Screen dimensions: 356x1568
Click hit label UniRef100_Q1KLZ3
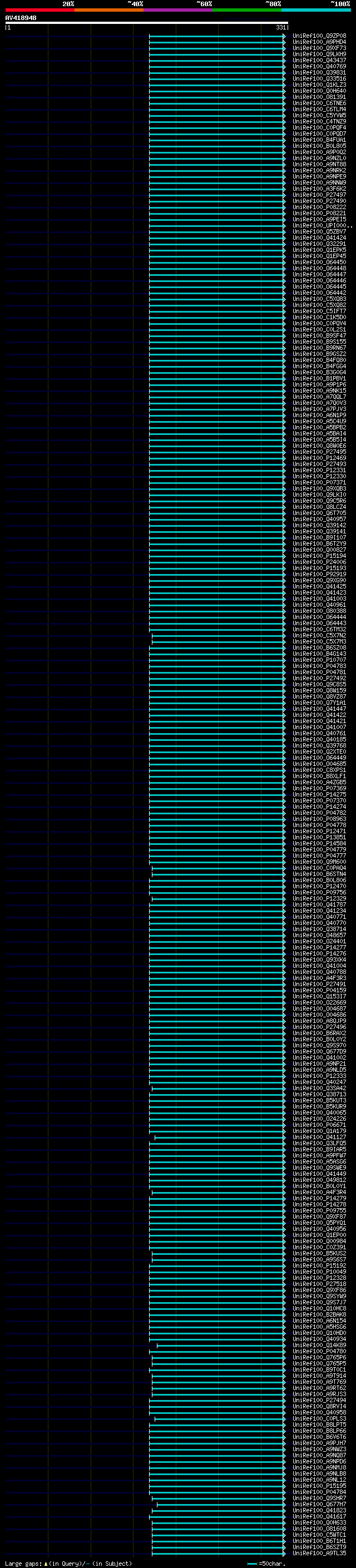pos(319,85)
